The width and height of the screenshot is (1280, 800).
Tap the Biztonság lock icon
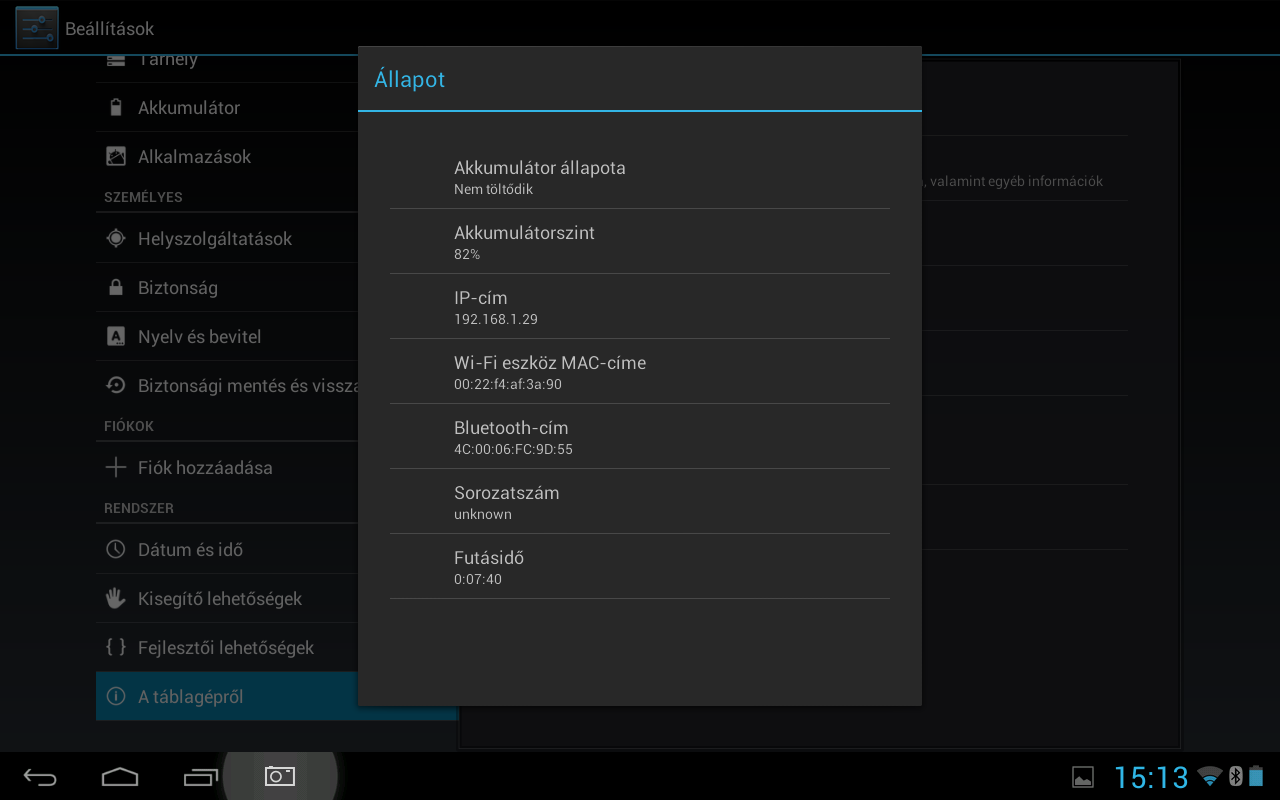(x=116, y=288)
